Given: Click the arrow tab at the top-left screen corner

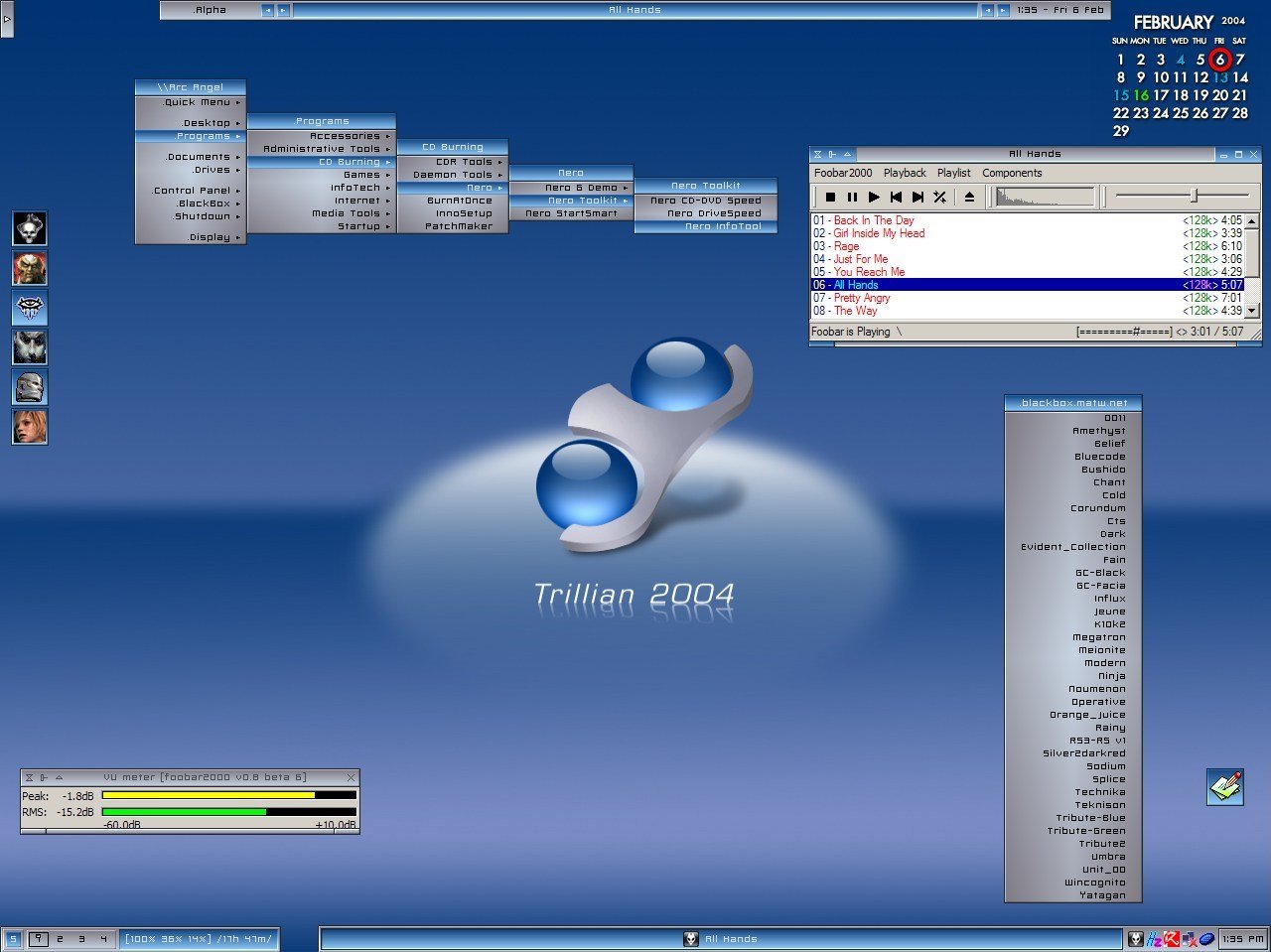Looking at the screenshot, I should (6, 19).
